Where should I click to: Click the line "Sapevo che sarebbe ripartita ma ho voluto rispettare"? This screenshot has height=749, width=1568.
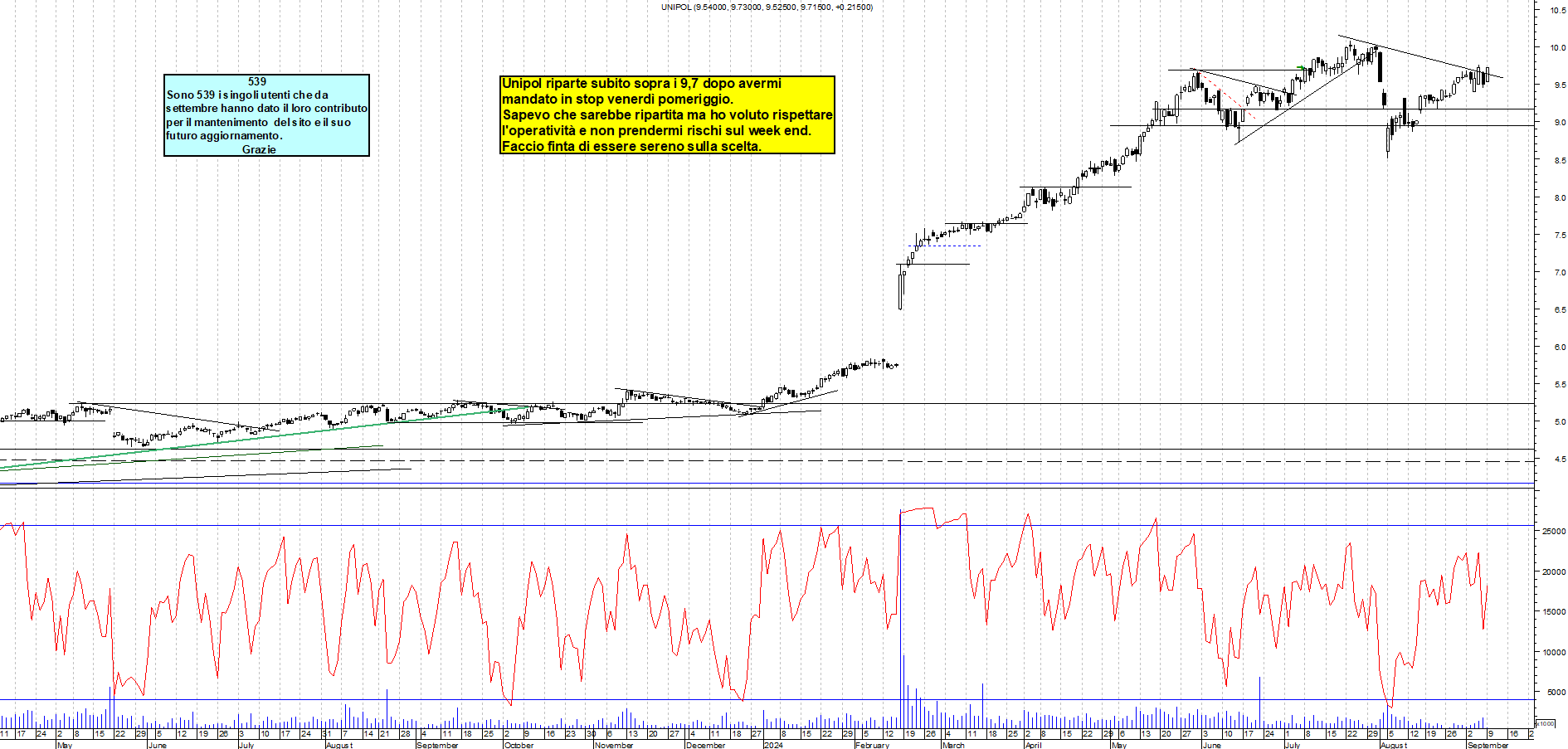tap(667, 114)
